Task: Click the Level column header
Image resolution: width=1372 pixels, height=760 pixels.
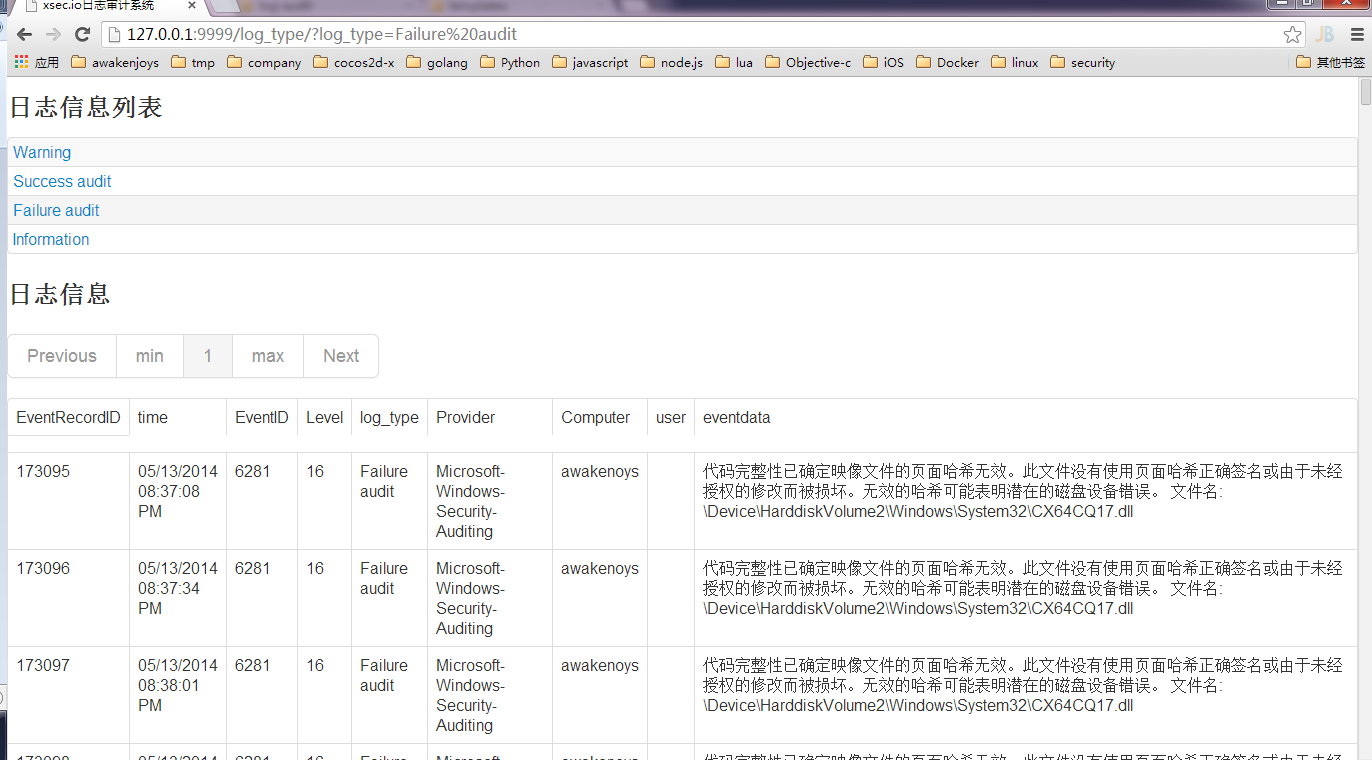Action: click(325, 417)
